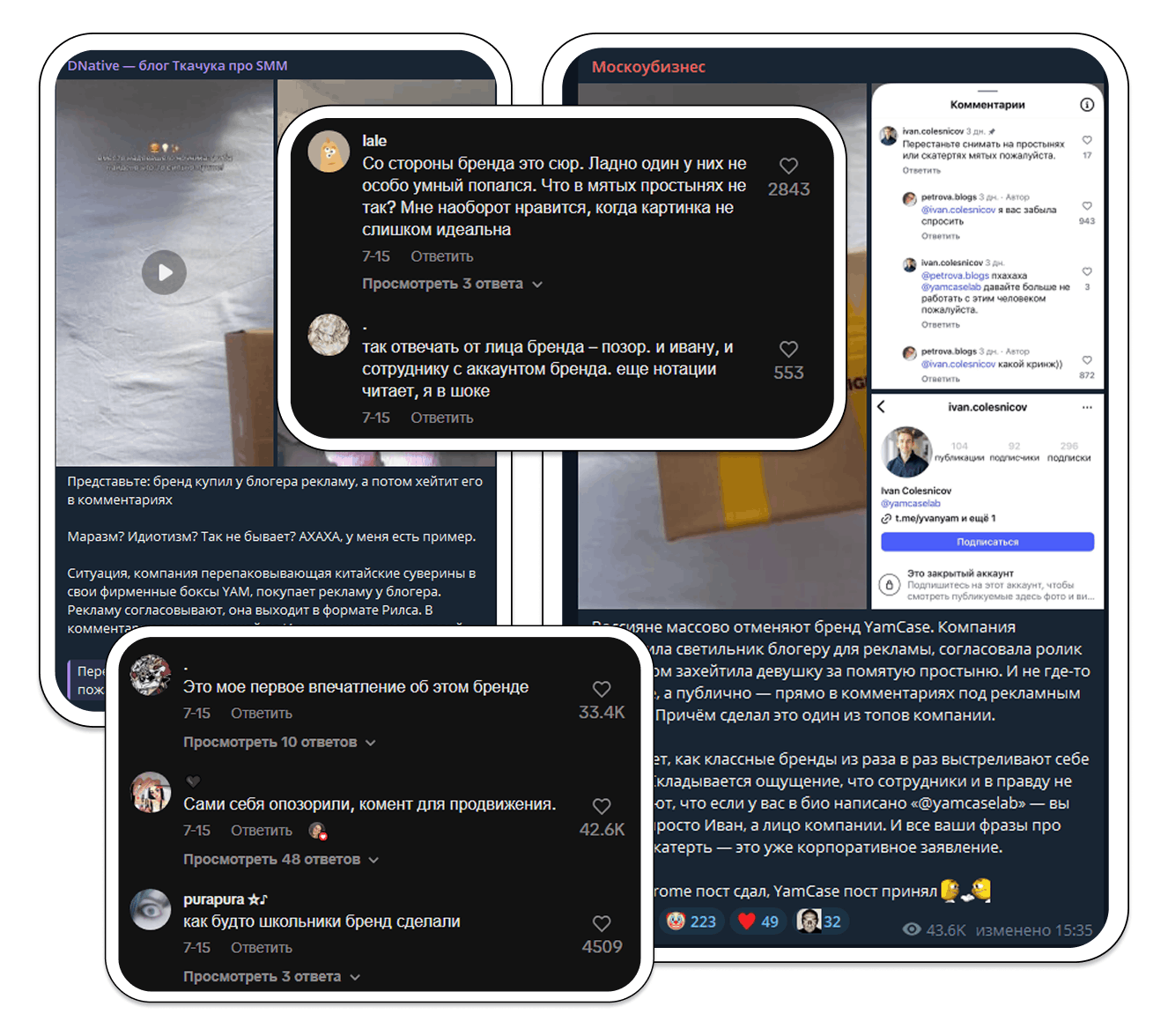Image resolution: width=1168 pixels, height=1036 pixels.
Task: Like purapura's comment with 4509 likes
Action: coord(602,923)
